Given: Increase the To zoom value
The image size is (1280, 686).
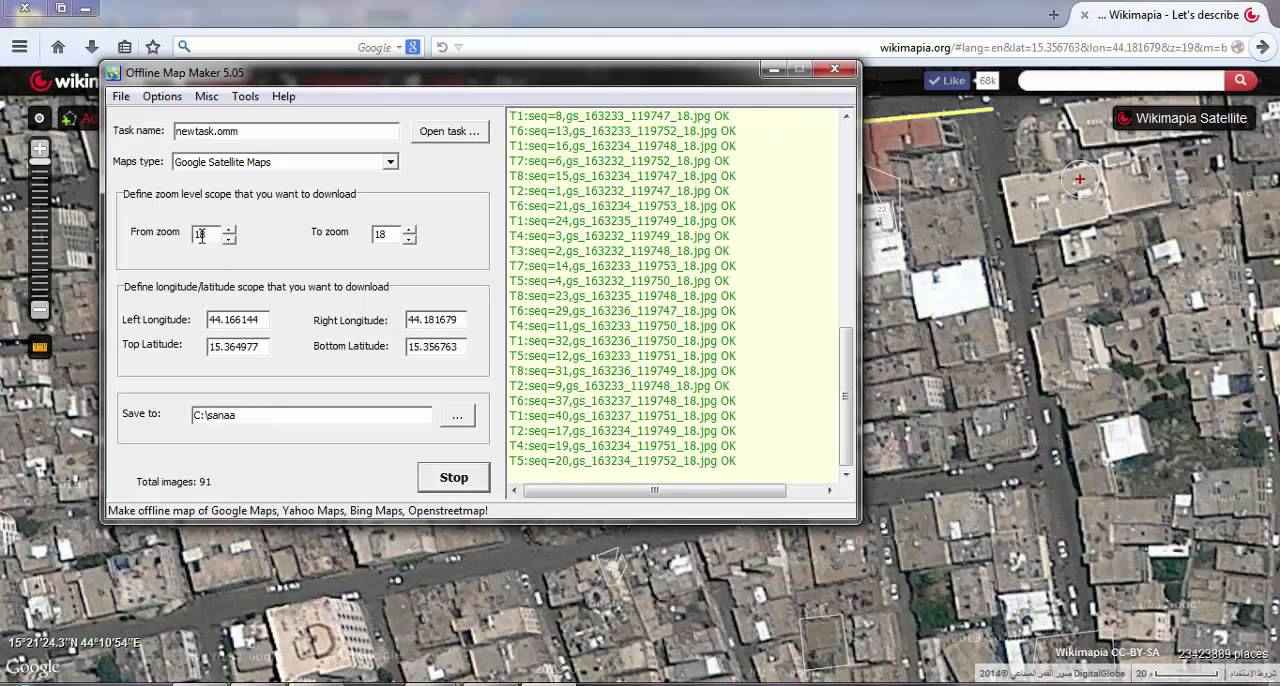Looking at the screenshot, I should [410, 229].
